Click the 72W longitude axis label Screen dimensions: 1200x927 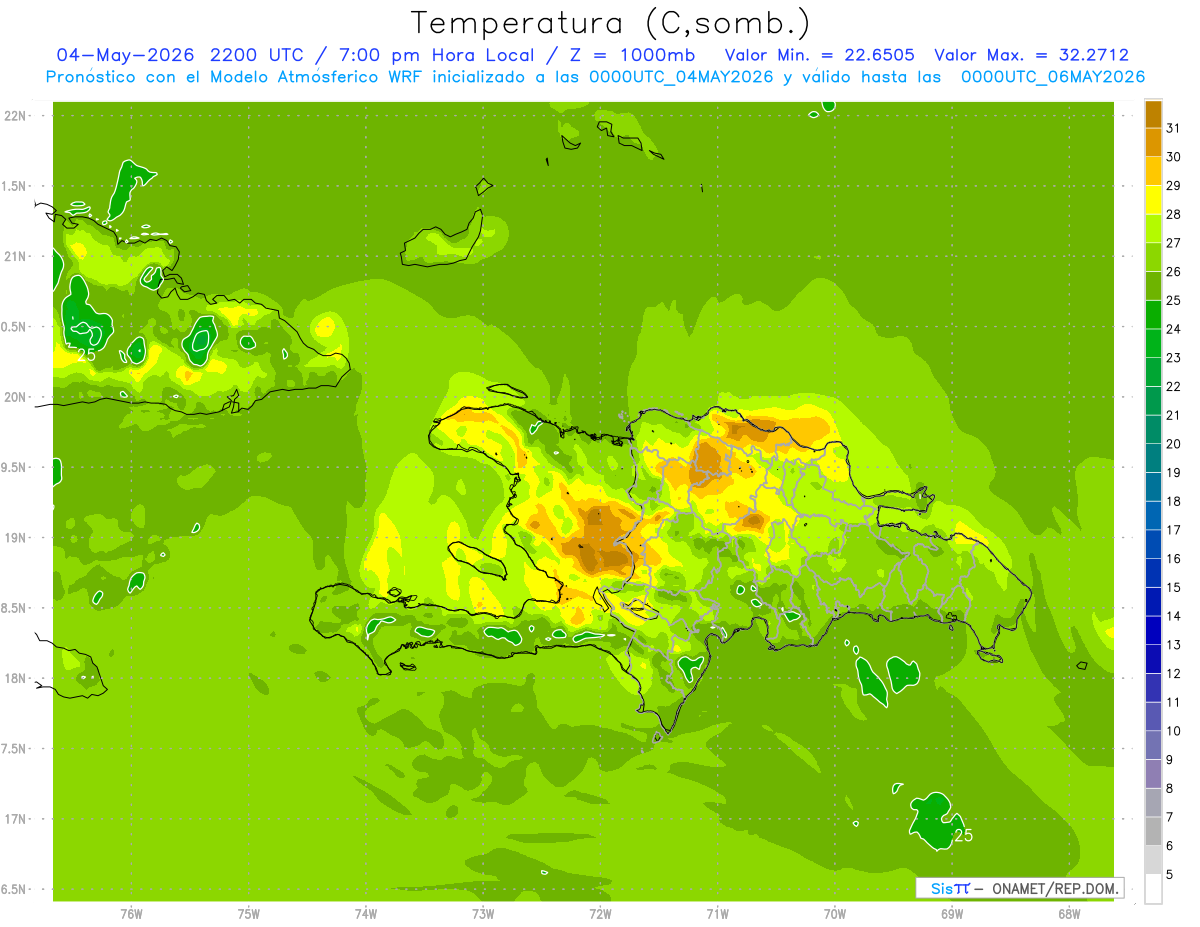point(600,913)
